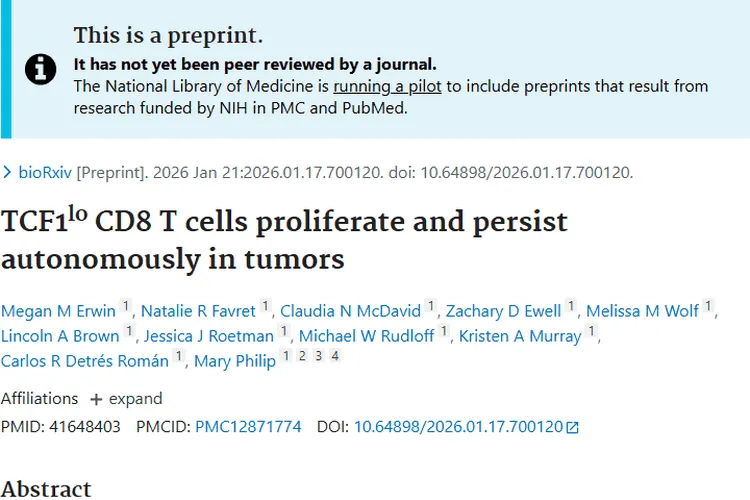The width and height of the screenshot is (750, 500).
Task: Open author Megan M Erwin
Action: point(58,311)
